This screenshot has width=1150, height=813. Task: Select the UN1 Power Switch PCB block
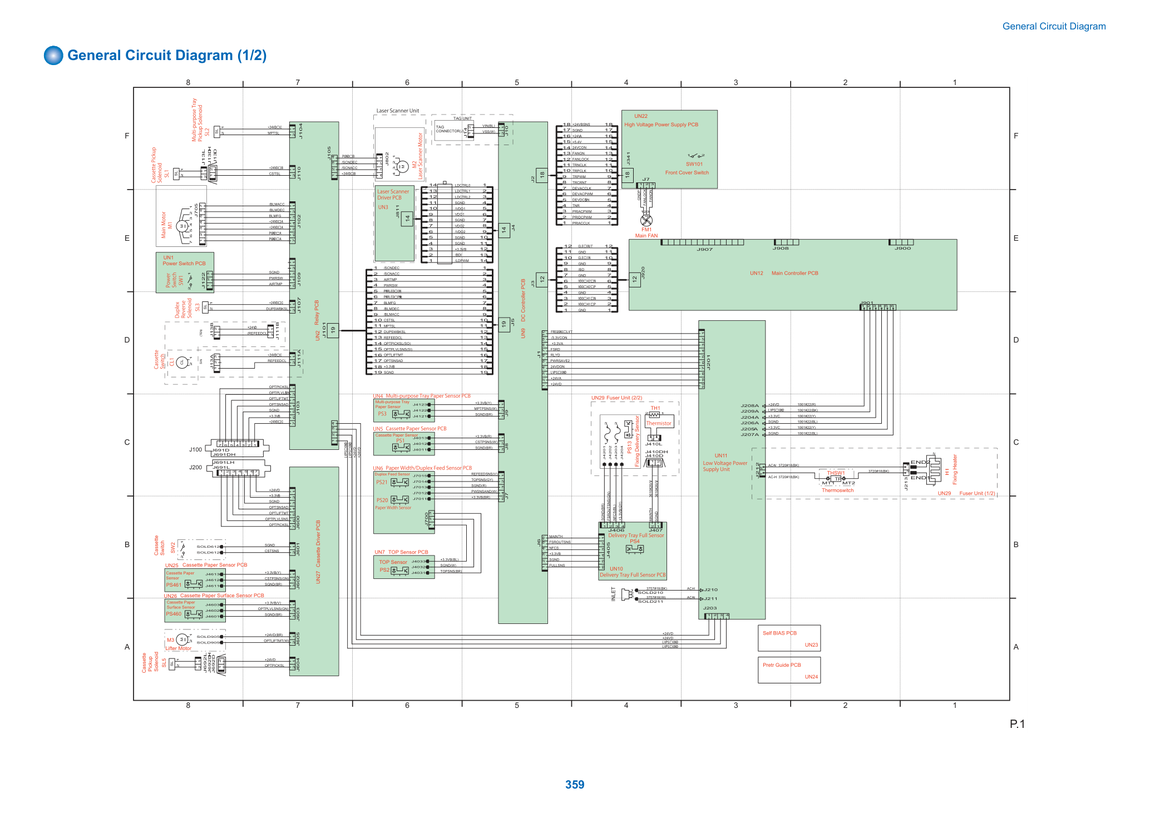tap(184, 272)
